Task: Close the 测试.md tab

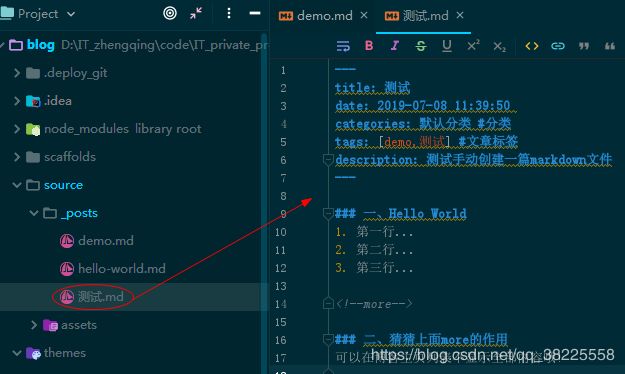Action: [x=460, y=15]
